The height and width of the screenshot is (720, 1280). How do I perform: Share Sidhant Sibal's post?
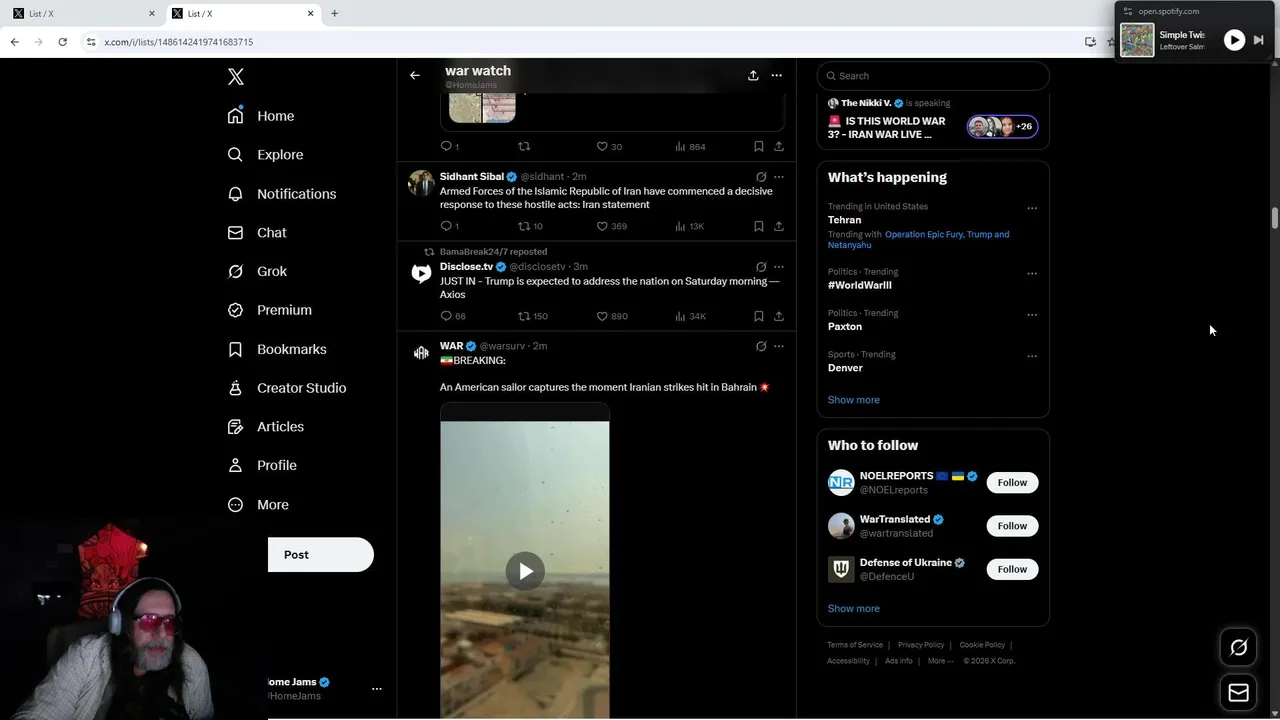(x=778, y=226)
